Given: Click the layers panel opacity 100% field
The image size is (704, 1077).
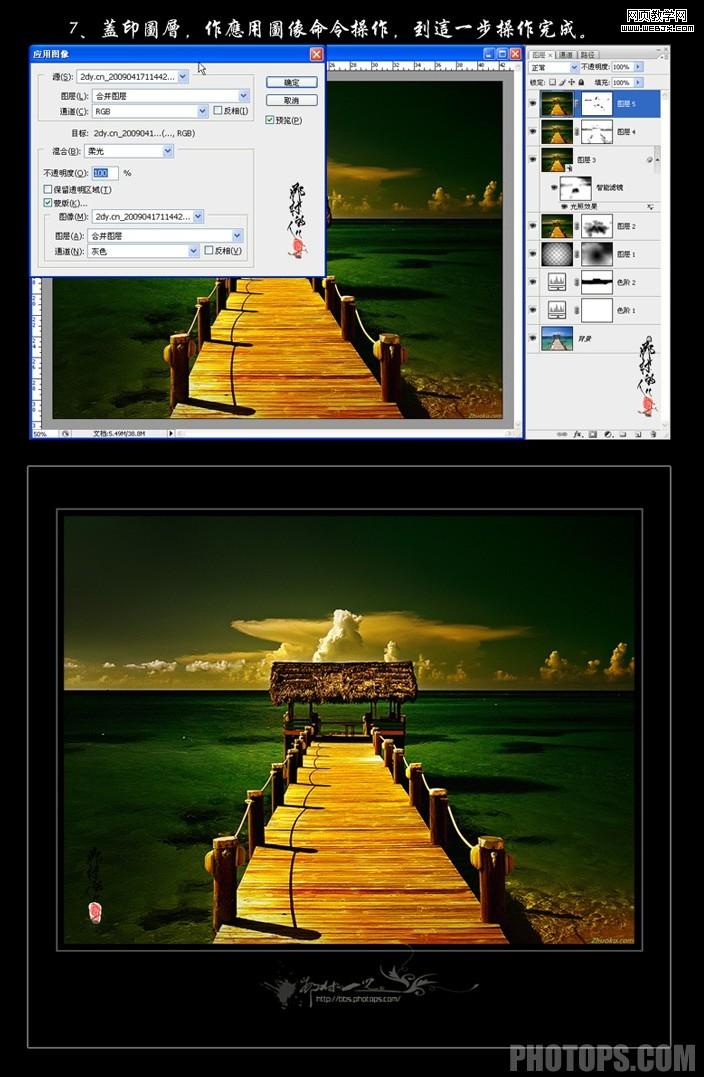Looking at the screenshot, I should pyautogui.click(x=622, y=67).
